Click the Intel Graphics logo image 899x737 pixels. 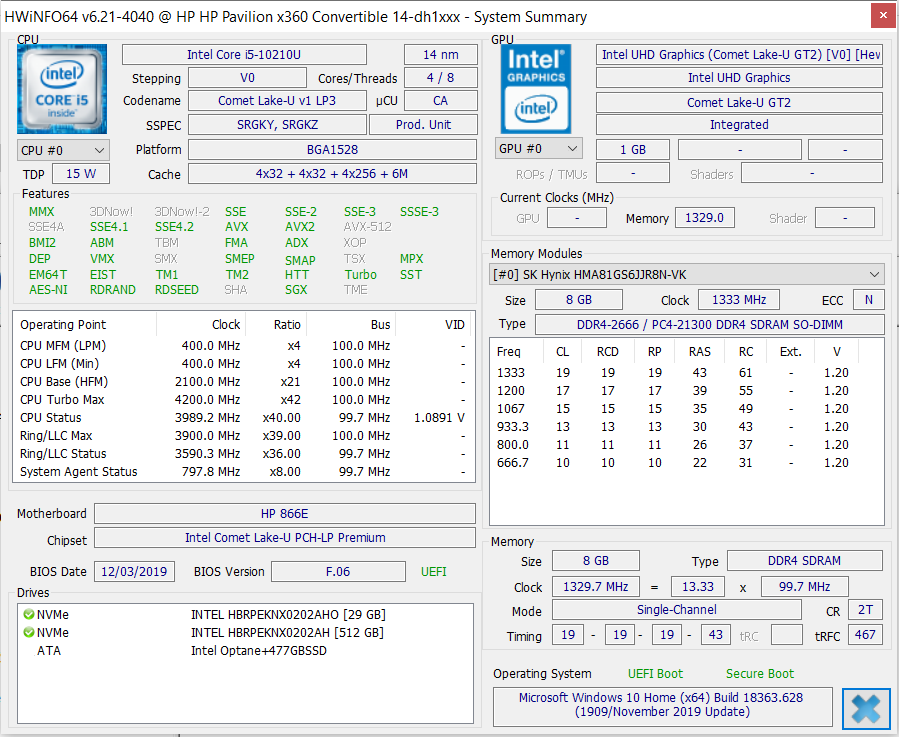click(x=536, y=89)
